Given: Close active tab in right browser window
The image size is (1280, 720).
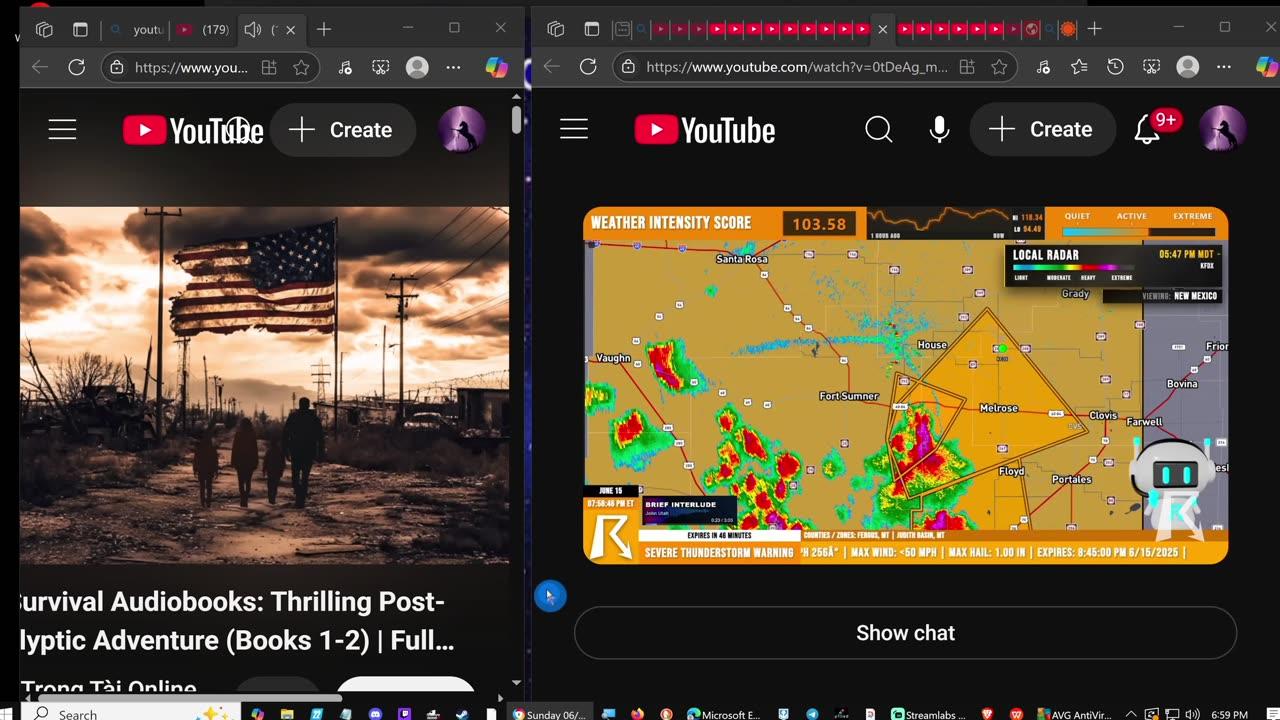Looking at the screenshot, I should coord(882,29).
